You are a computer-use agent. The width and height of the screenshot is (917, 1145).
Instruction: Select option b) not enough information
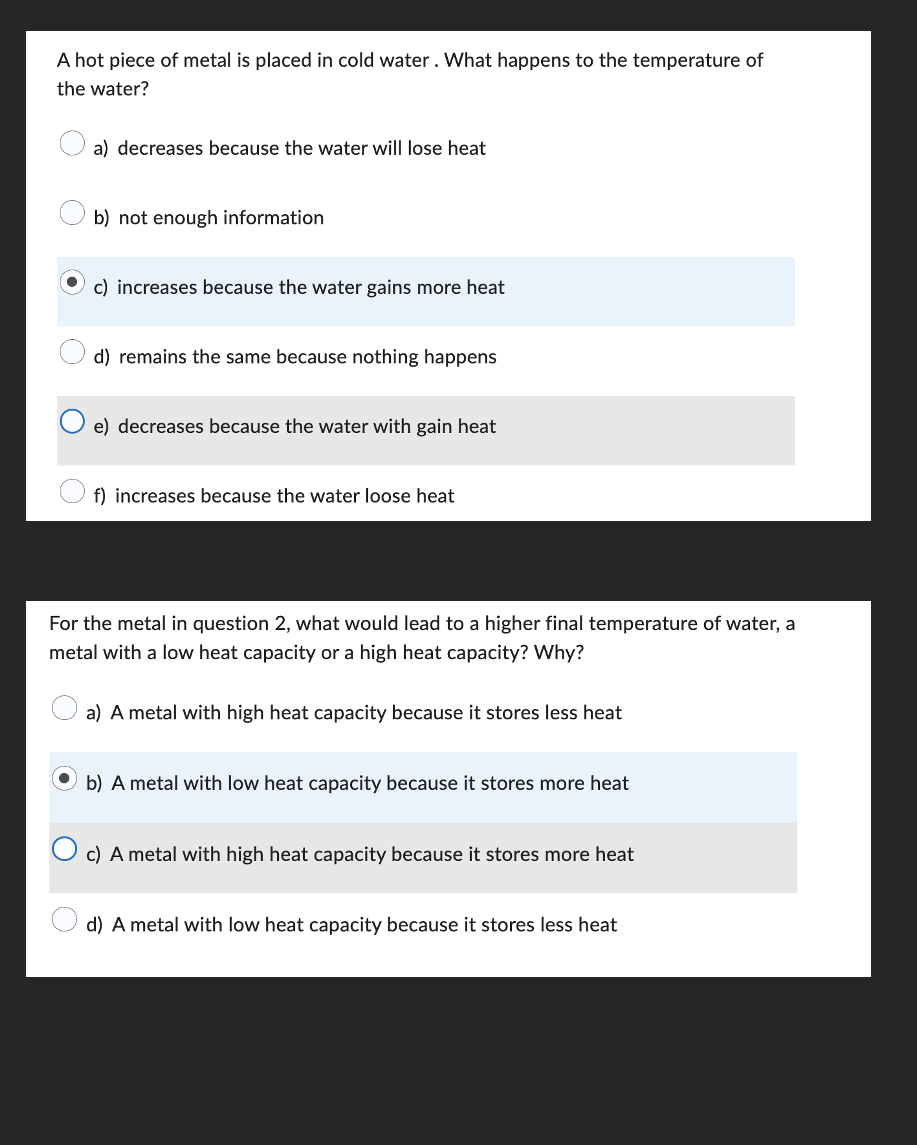click(x=71, y=212)
